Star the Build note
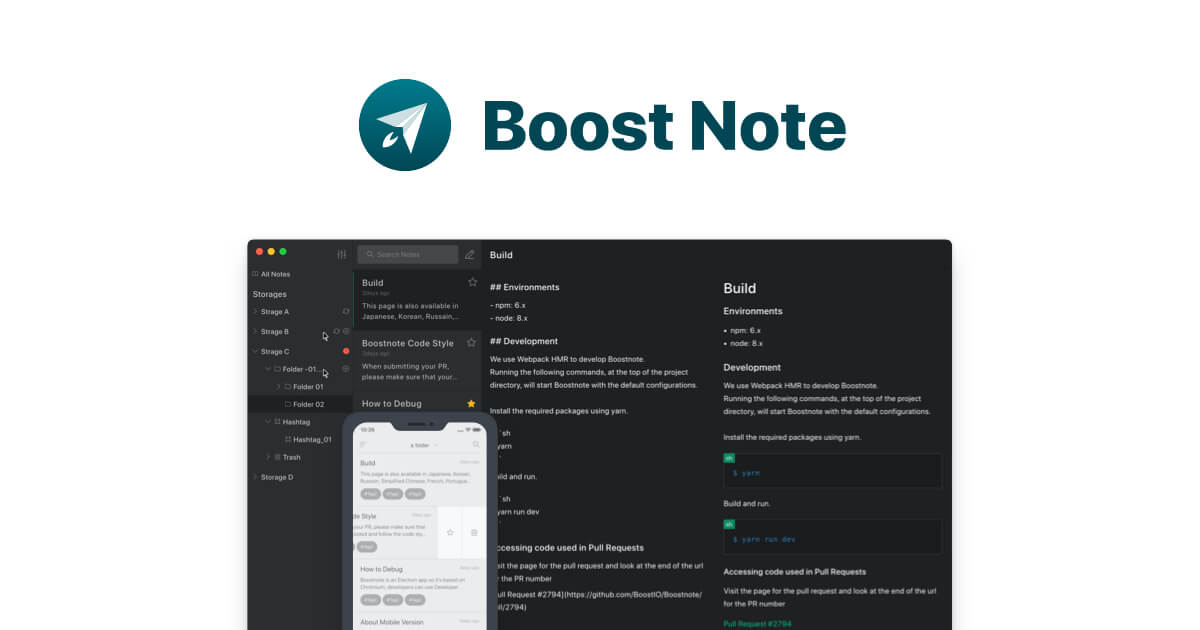 tap(472, 282)
